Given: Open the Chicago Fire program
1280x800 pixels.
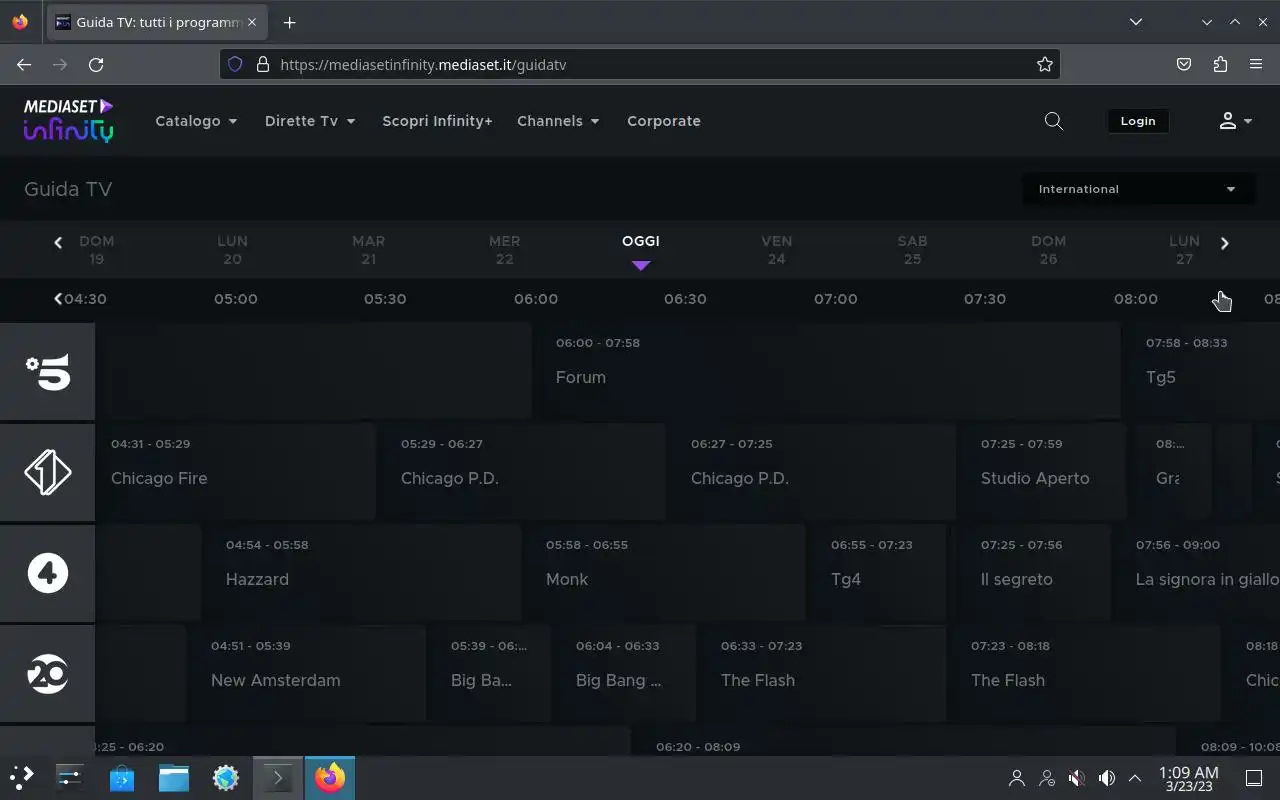Looking at the screenshot, I should click(x=235, y=471).
